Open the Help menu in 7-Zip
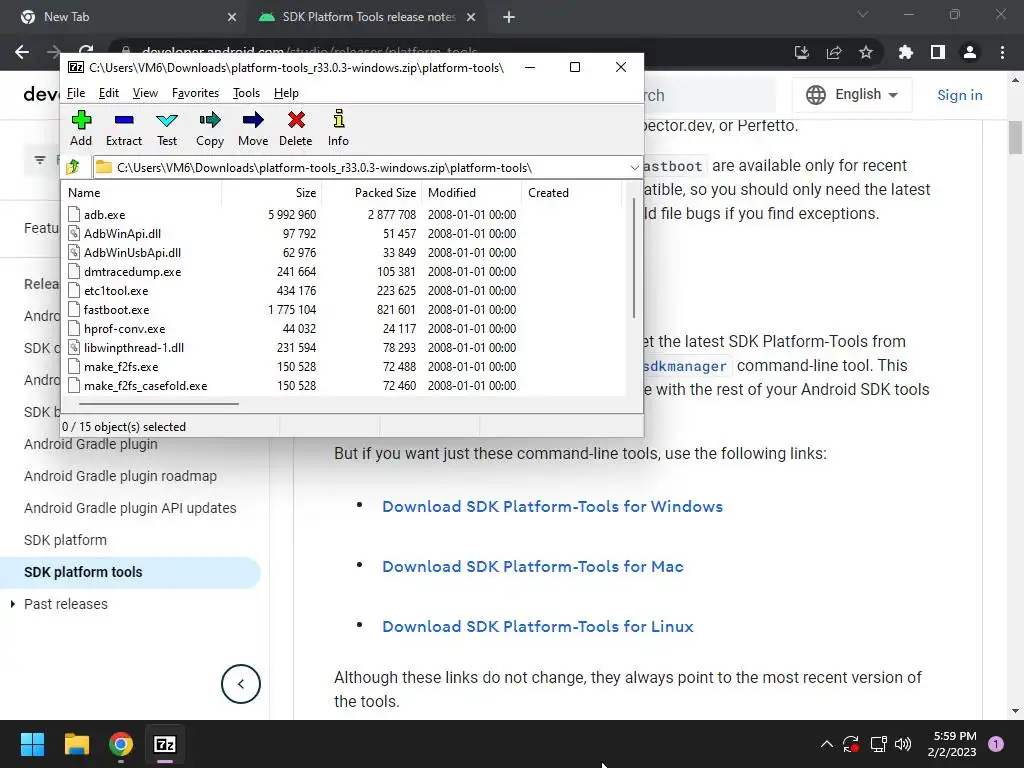The width and height of the screenshot is (1024, 768). (286, 93)
